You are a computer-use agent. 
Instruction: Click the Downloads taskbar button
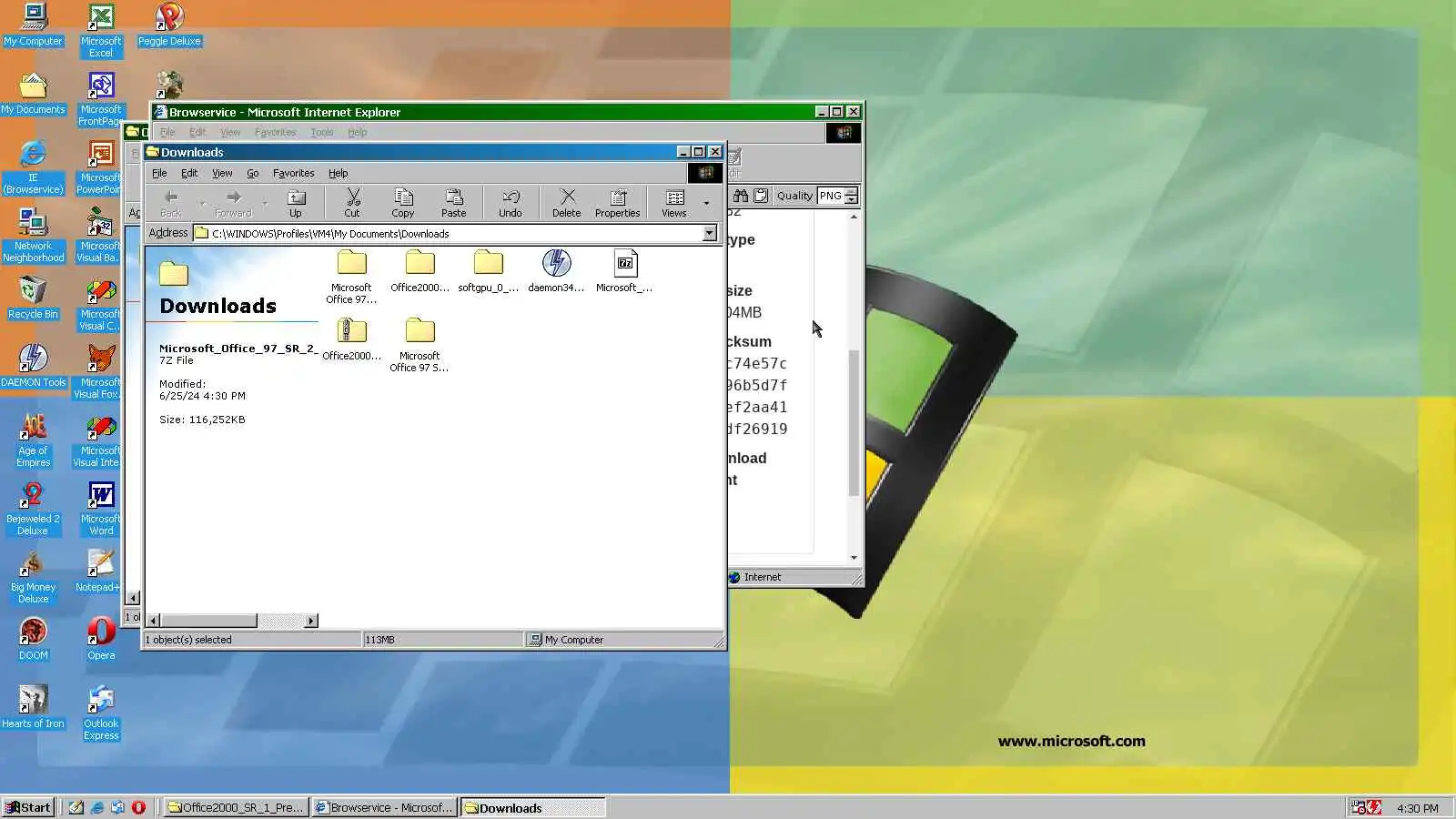[x=532, y=807]
